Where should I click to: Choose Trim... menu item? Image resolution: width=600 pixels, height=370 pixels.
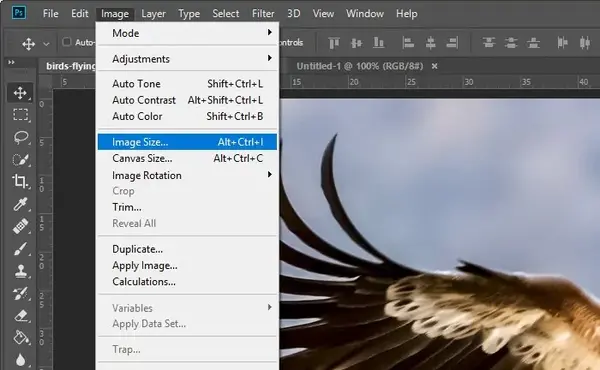click(188, 207)
